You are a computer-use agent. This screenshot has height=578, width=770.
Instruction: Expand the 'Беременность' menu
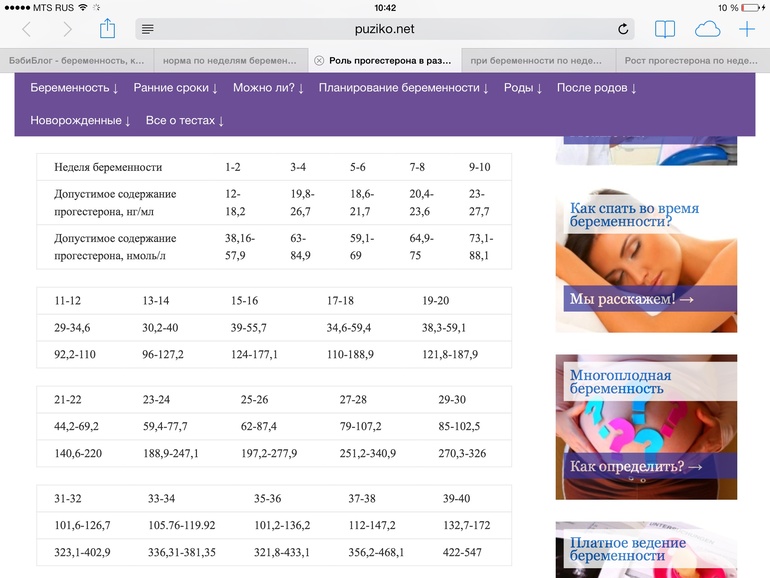pos(74,88)
